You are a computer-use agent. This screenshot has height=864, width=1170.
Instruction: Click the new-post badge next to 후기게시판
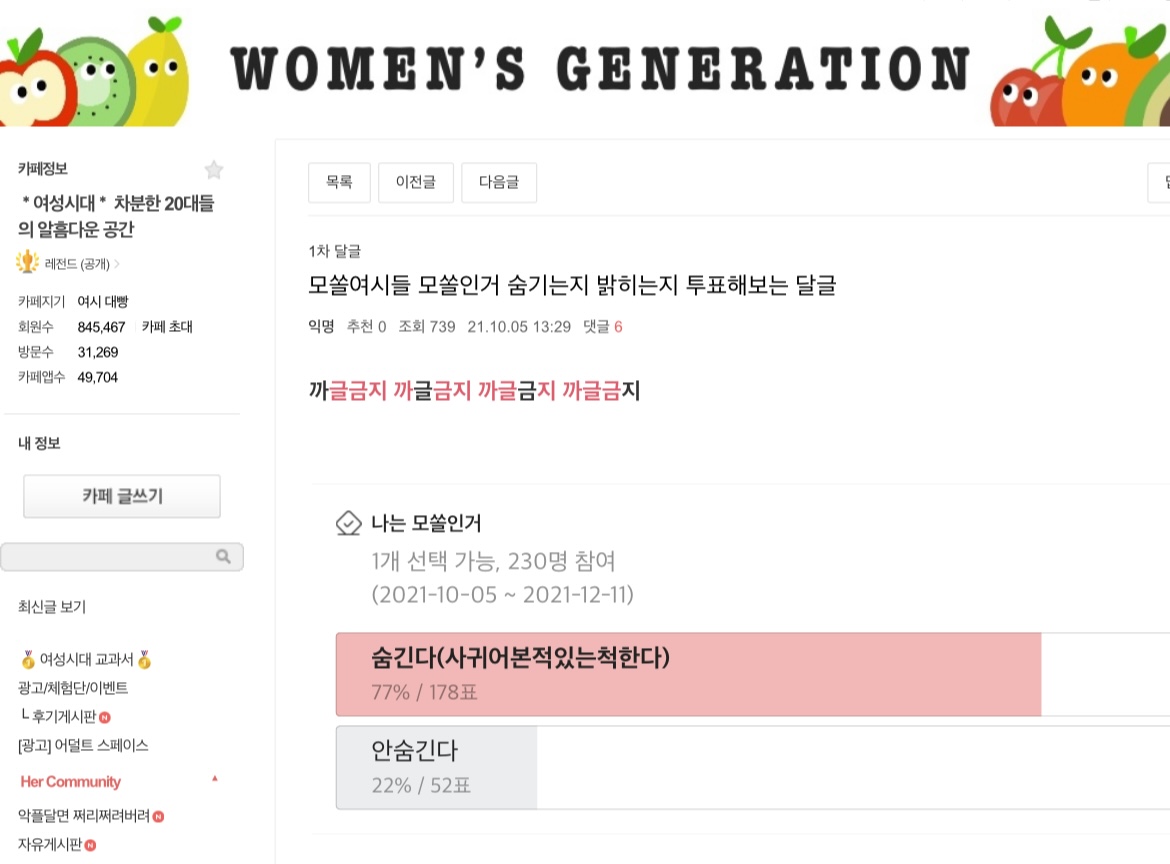(x=105, y=717)
